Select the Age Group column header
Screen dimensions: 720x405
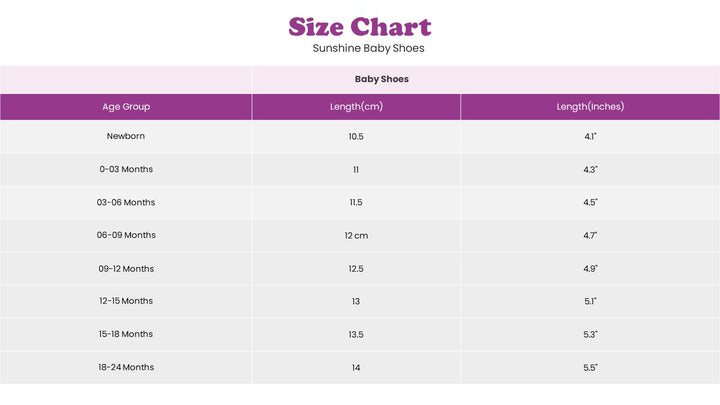point(126,107)
